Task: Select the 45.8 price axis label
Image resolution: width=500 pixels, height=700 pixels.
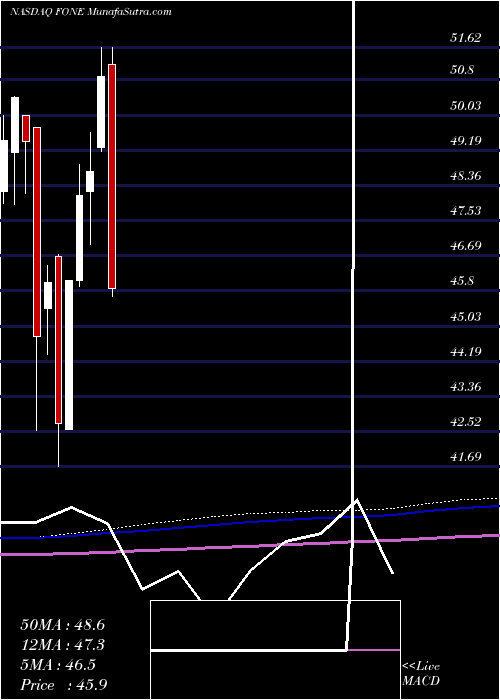Action: 463,281
